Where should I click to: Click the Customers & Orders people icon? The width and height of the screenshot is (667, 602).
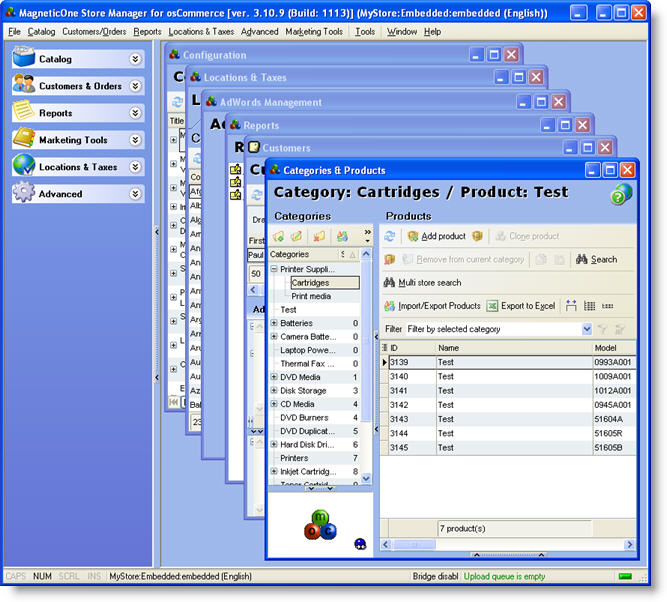23,84
